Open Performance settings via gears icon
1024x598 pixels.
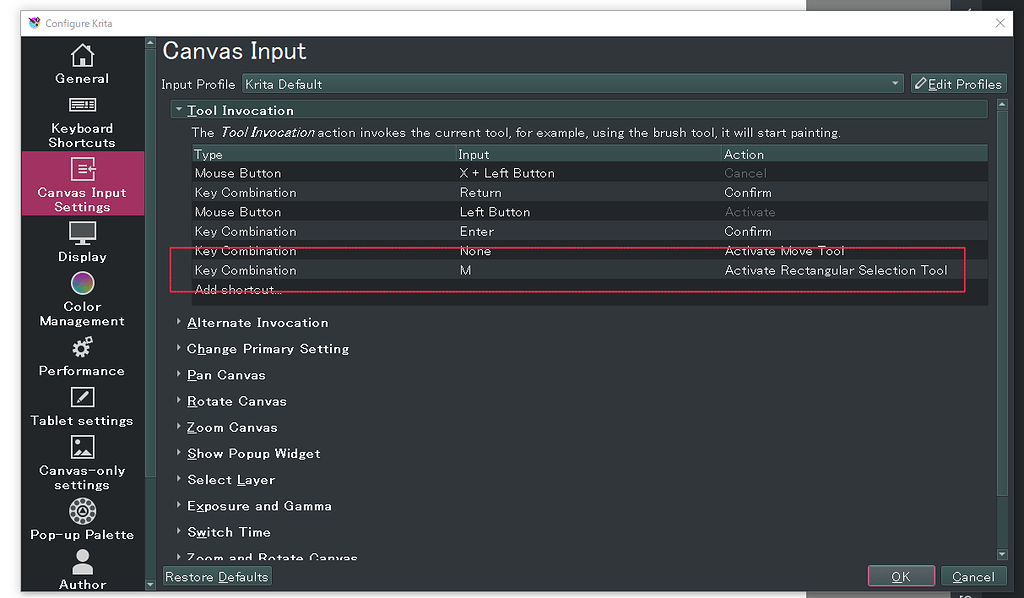click(x=82, y=347)
